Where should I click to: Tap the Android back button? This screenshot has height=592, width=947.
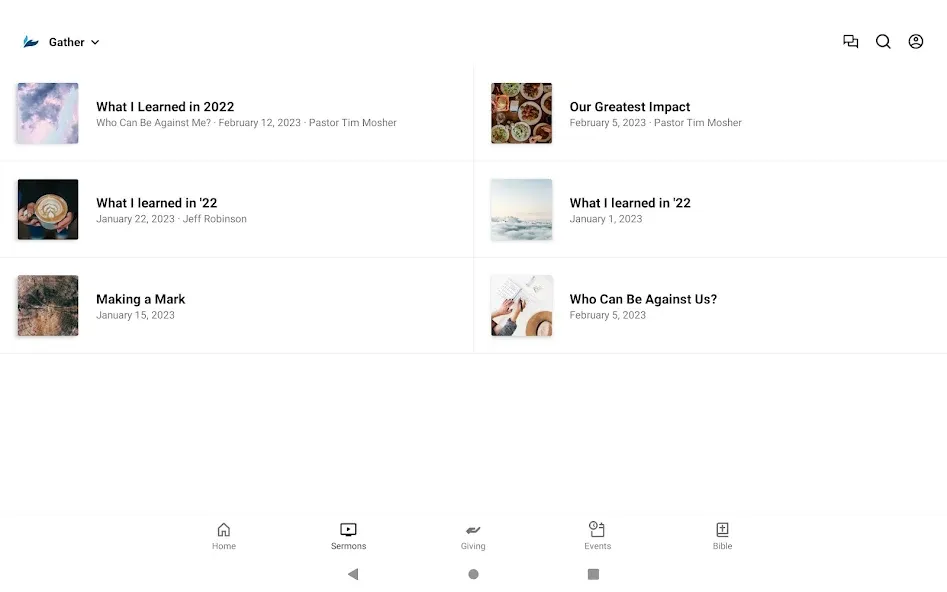353,574
